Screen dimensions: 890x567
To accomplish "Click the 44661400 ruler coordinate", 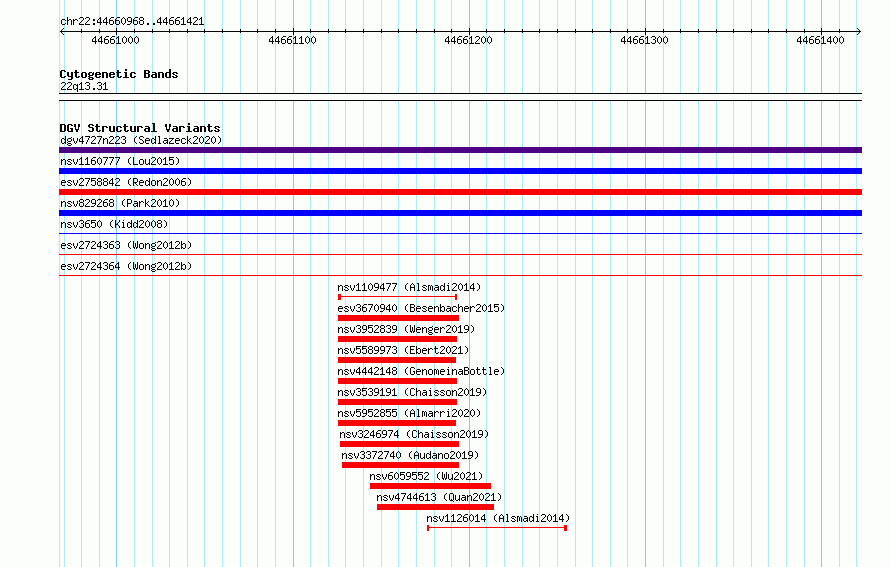I will coord(820,40).
